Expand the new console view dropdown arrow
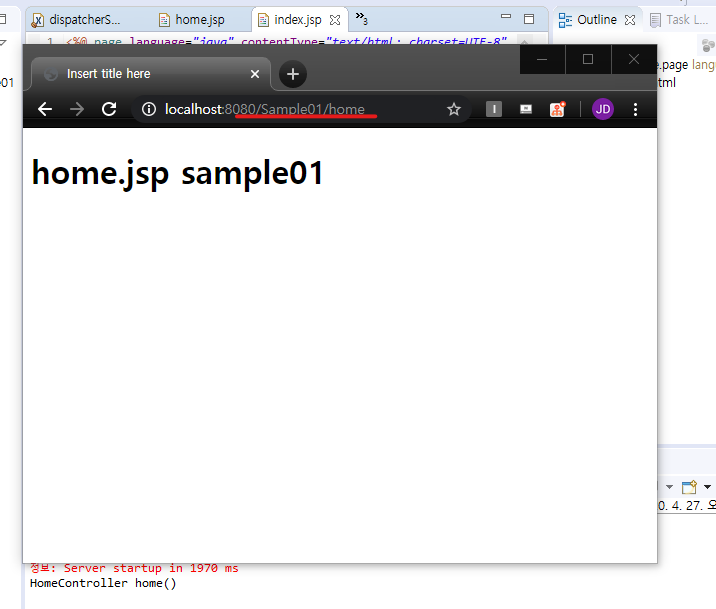Image resolution: width=716 pixels, height=609 pixels. click(x=707, y=487)
